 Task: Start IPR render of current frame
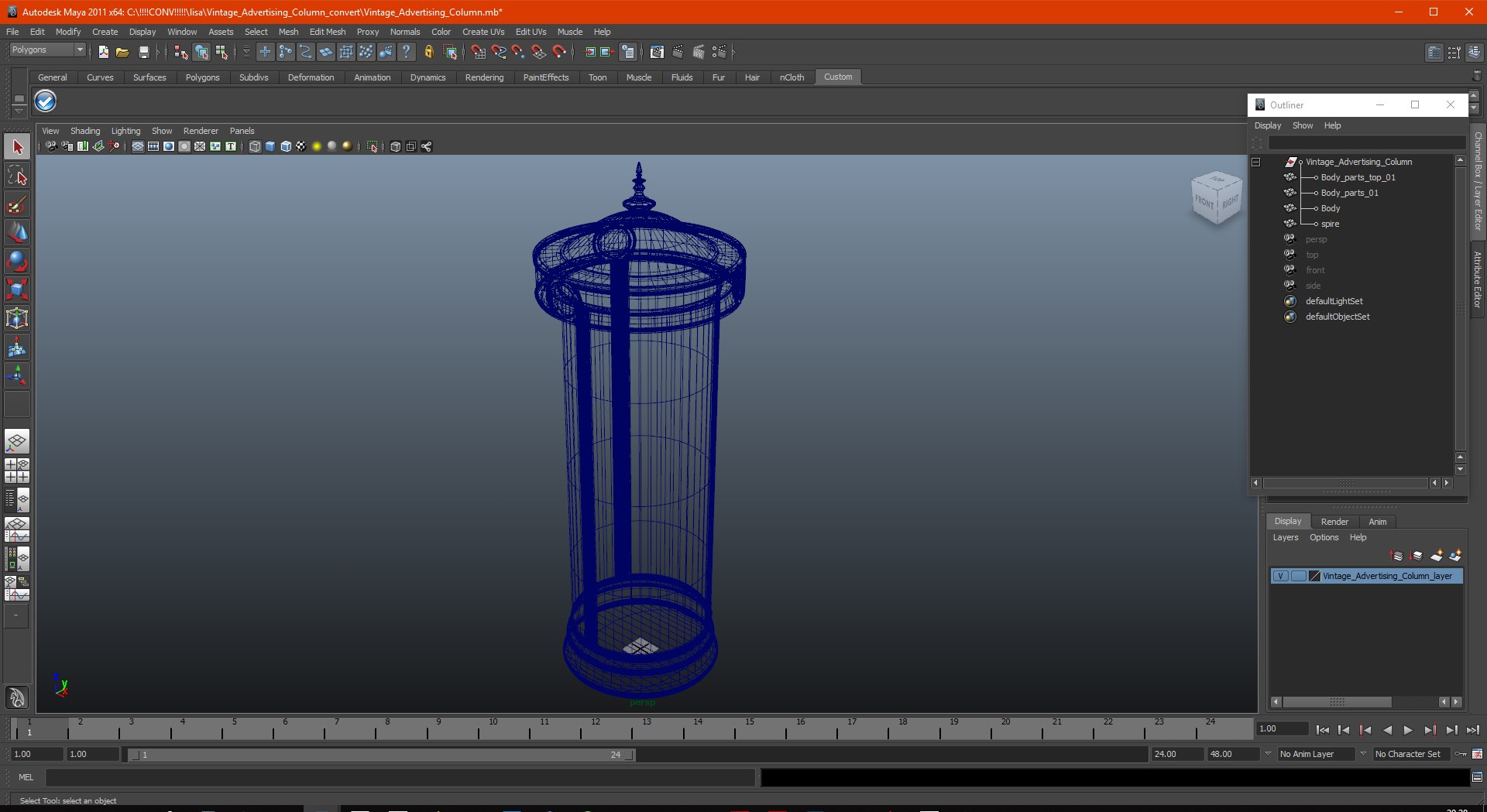click(x=699, y=52)
